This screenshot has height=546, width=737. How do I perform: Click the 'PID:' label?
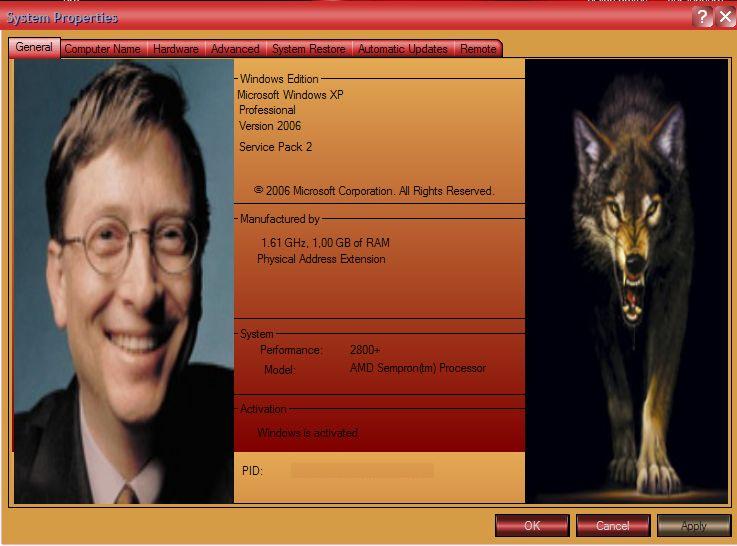click(252, 471)
